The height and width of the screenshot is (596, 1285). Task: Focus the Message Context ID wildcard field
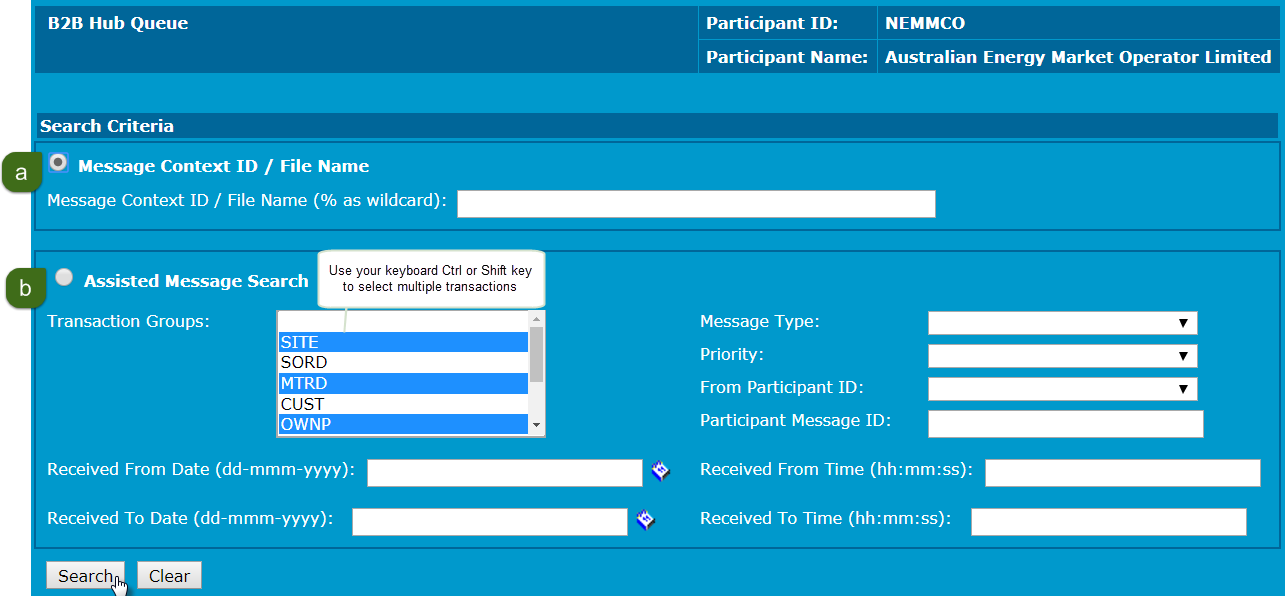pos(696,204)
